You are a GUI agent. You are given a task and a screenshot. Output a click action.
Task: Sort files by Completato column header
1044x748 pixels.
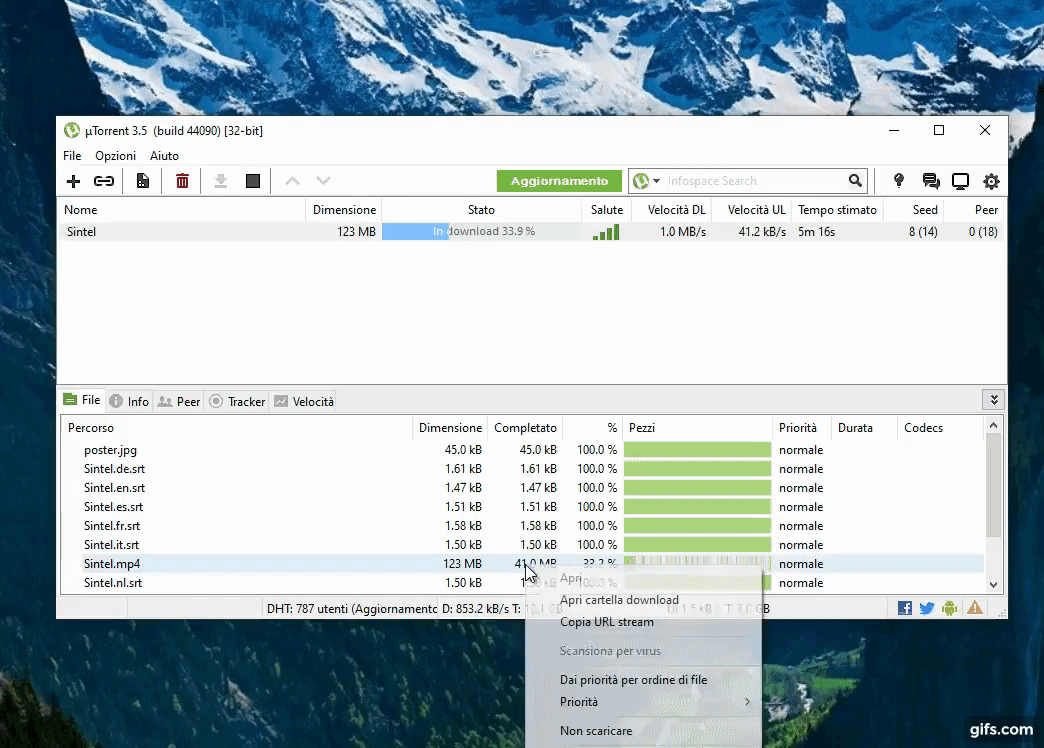tap(525, 428)
